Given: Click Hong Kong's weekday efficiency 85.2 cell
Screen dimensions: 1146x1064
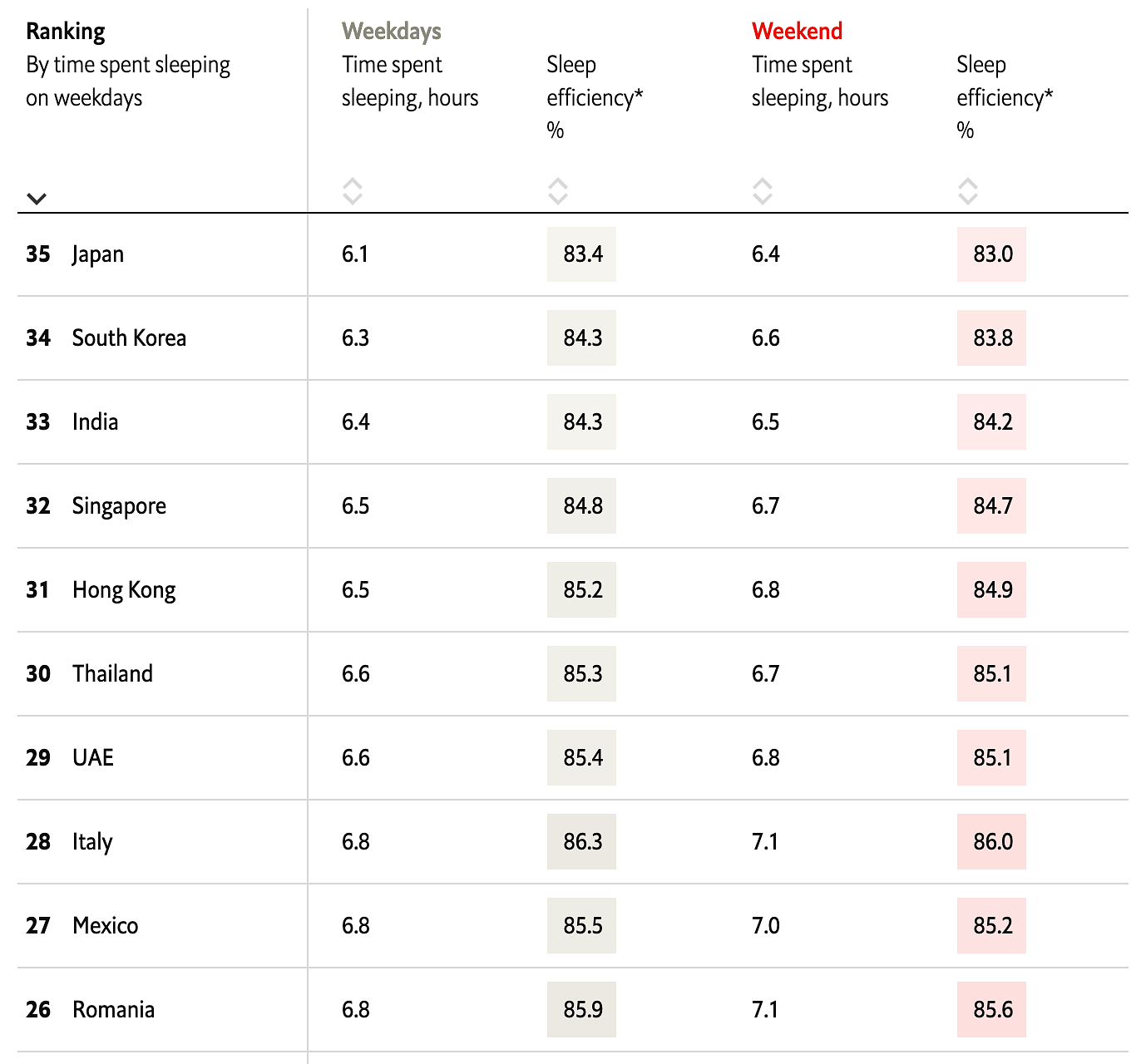Looking at the screenshot, I should [582, 590].
